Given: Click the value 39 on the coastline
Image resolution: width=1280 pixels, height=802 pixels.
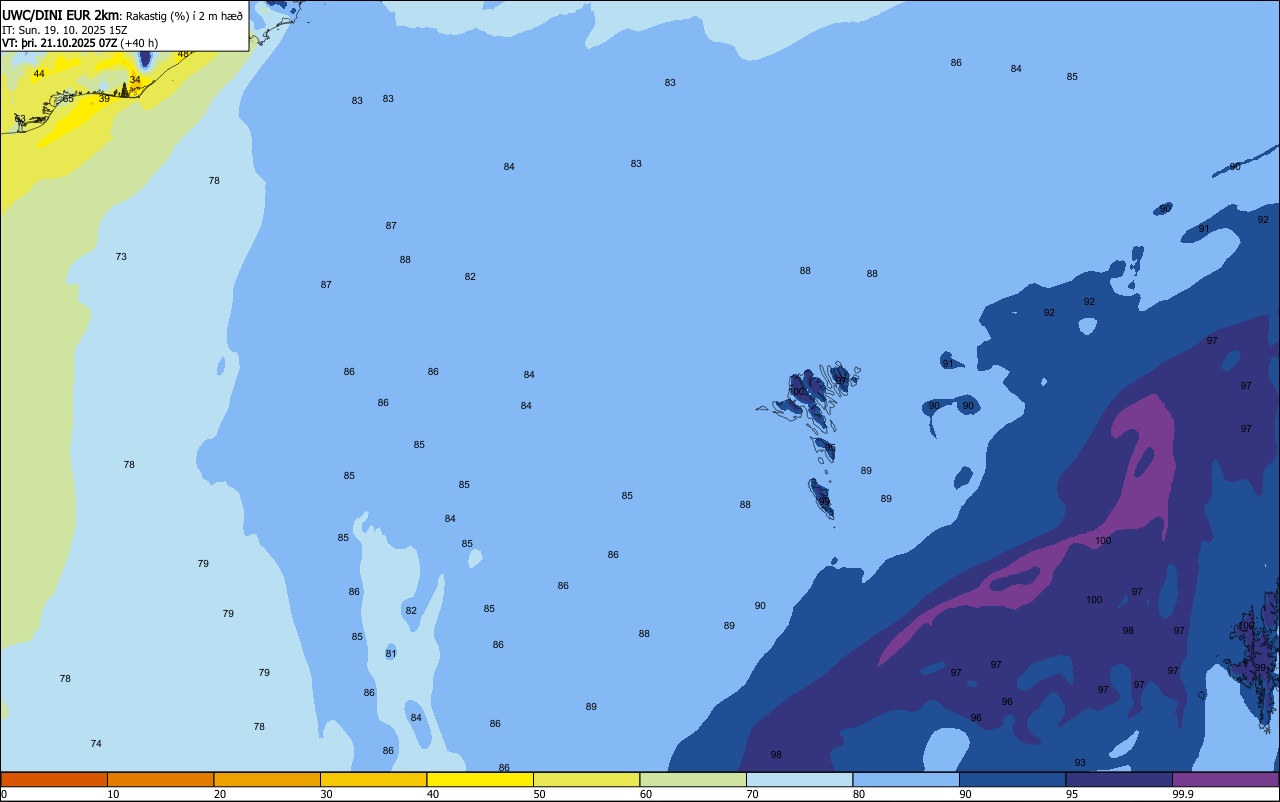Looking at the screenshot, I should 104,98.
